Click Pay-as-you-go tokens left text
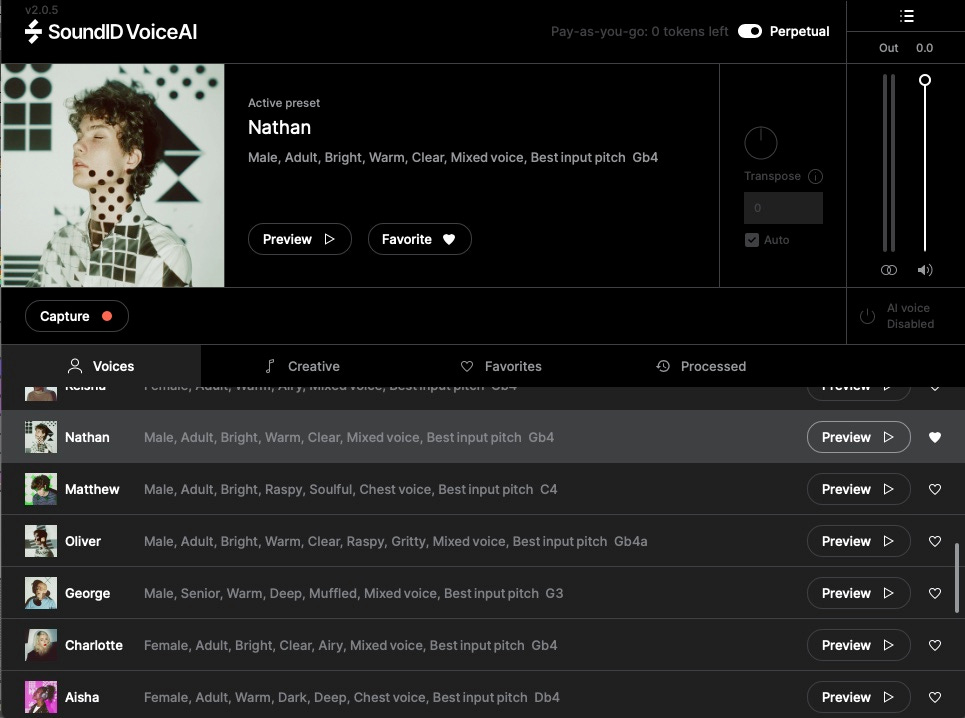The image size is (965, 718). (x=639, y=31)
